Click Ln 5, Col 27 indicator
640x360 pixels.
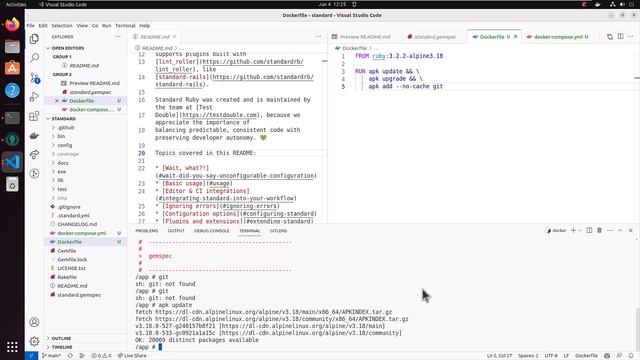(x=499, y=356)
